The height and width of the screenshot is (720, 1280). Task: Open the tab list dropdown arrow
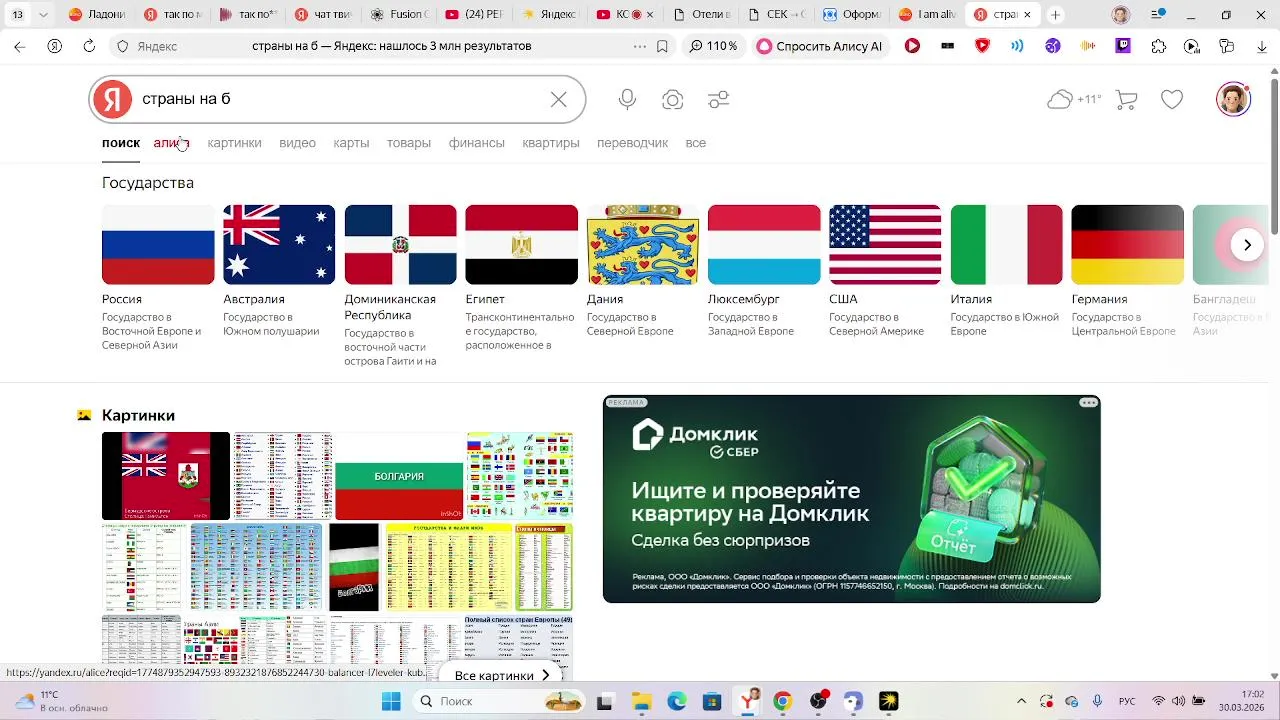tap(43, 15)
